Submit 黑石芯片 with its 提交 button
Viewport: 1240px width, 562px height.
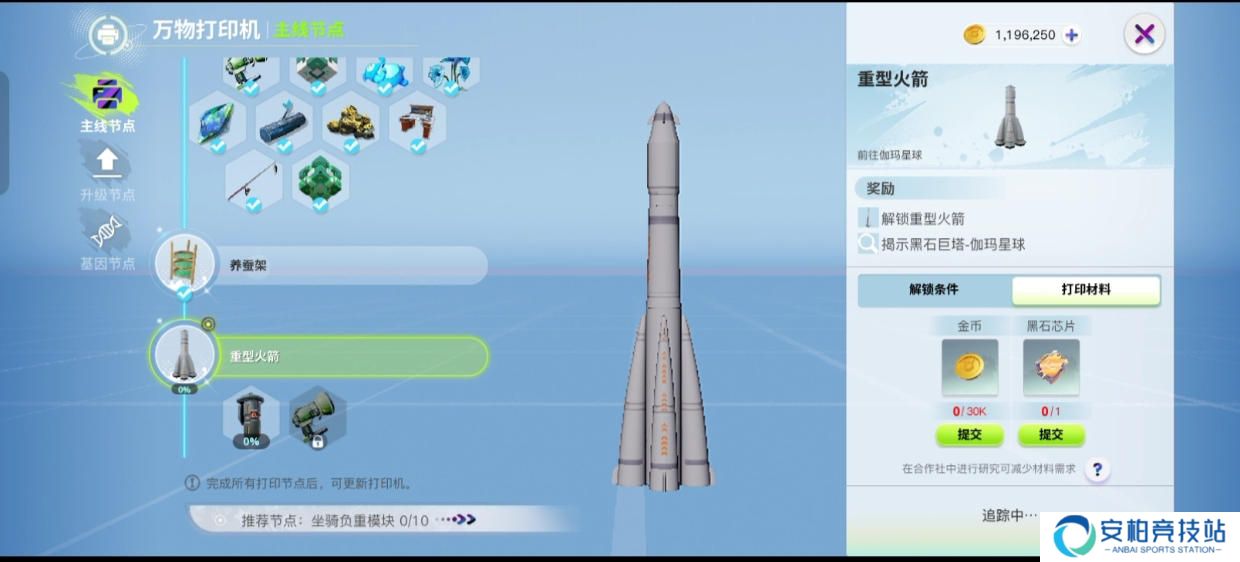1051,435
